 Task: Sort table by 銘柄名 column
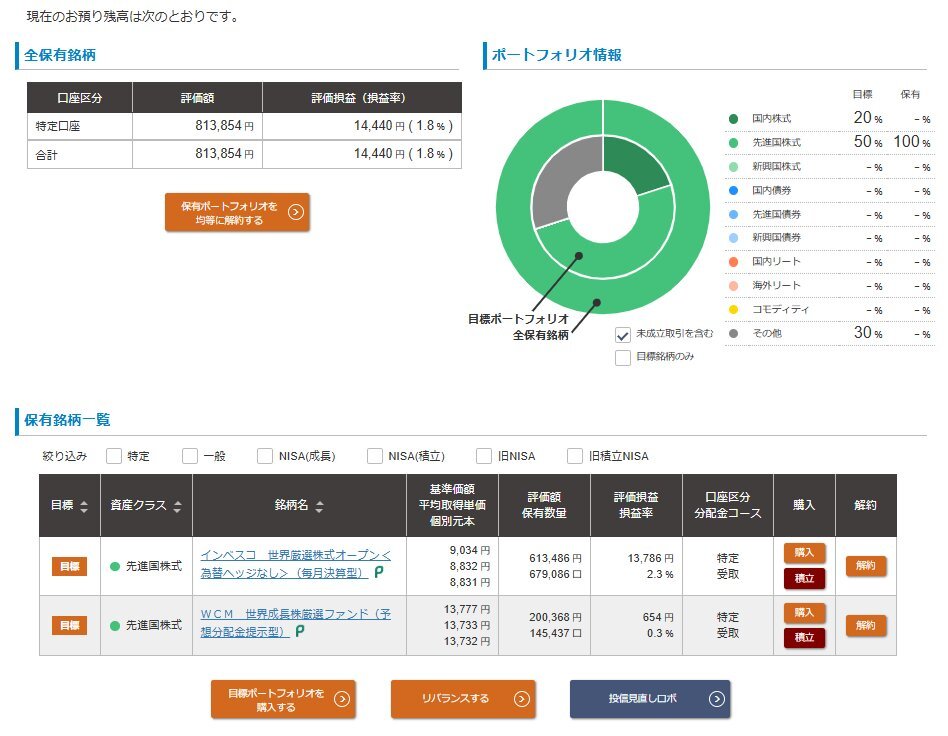click(319, 506)
